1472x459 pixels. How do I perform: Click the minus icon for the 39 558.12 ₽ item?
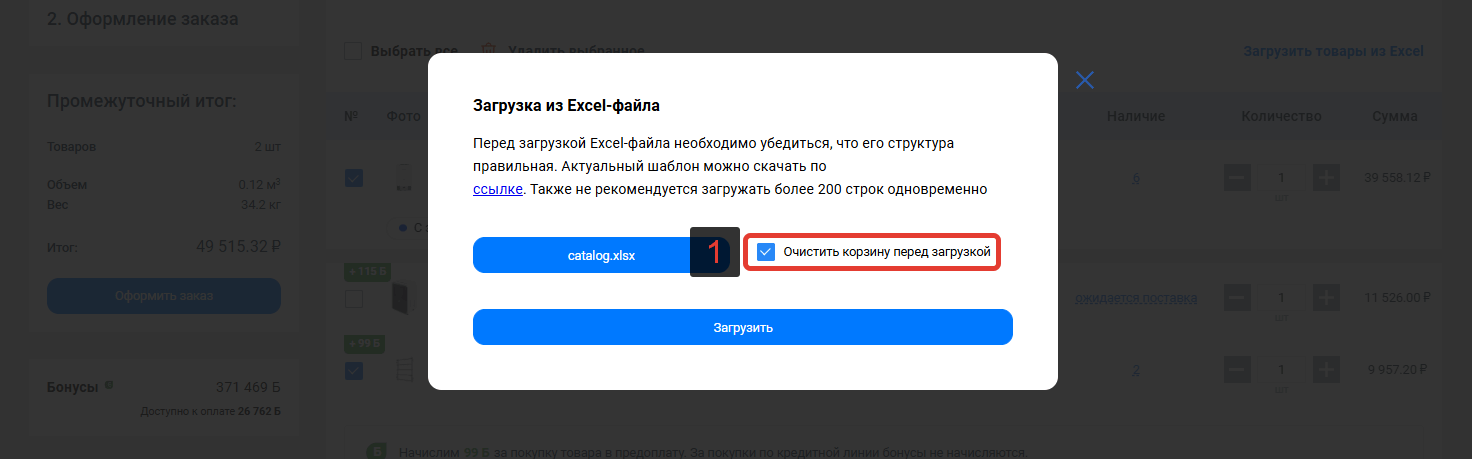point(1237,179)
